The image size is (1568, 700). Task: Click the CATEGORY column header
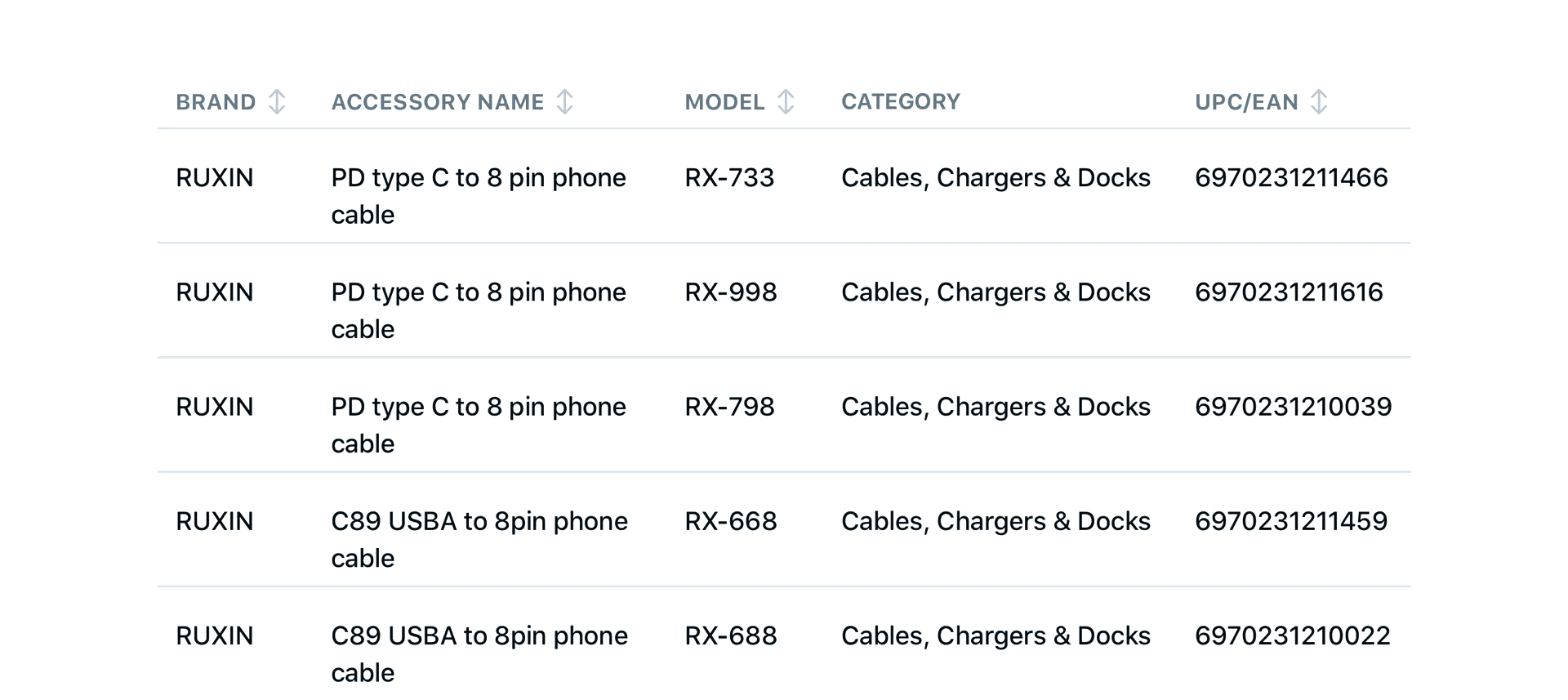point(901,102)
